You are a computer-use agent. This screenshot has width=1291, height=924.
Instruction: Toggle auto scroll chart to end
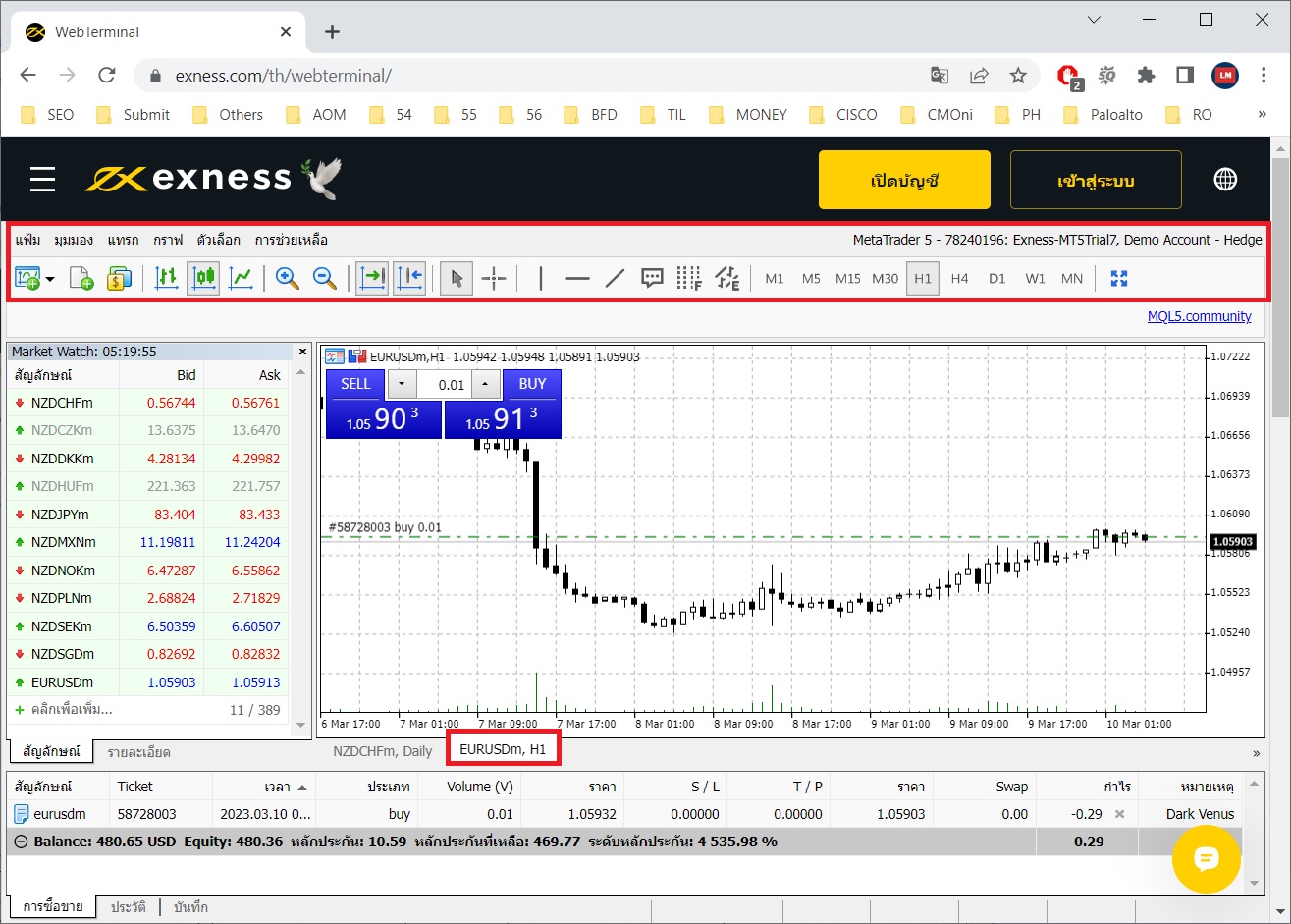click(x=372, y=279)
